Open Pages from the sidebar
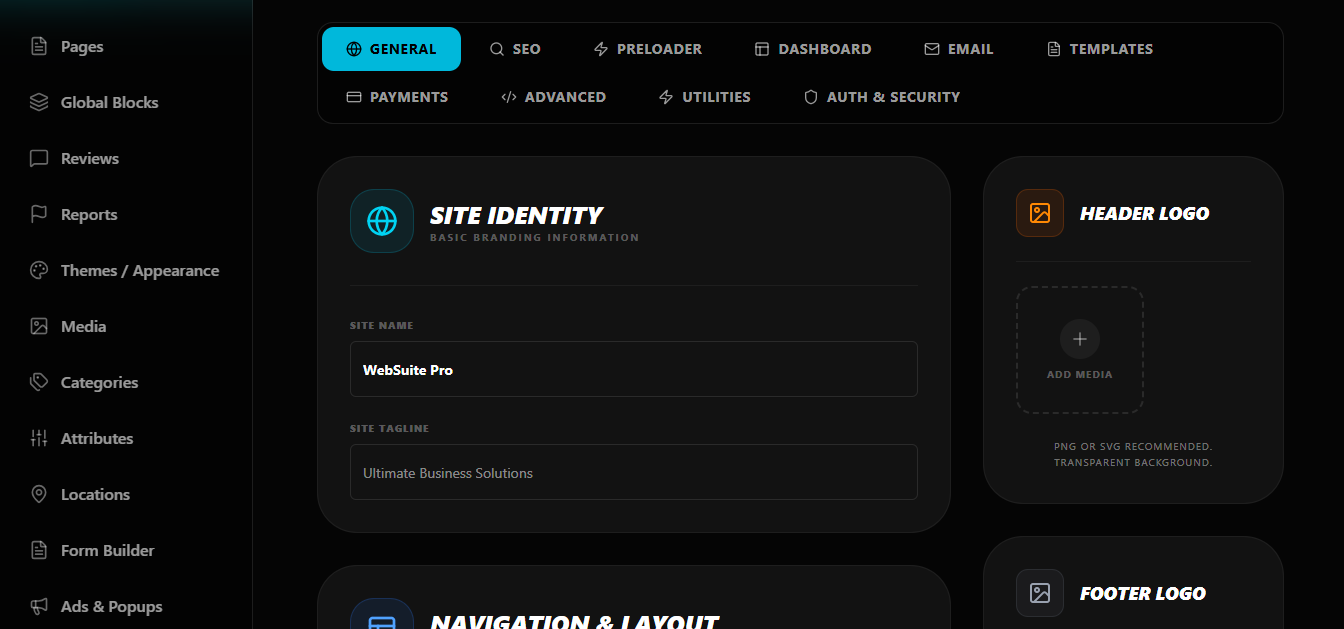Image resolution: width=1344 pixels, height=629 pixels. [81, 46]
